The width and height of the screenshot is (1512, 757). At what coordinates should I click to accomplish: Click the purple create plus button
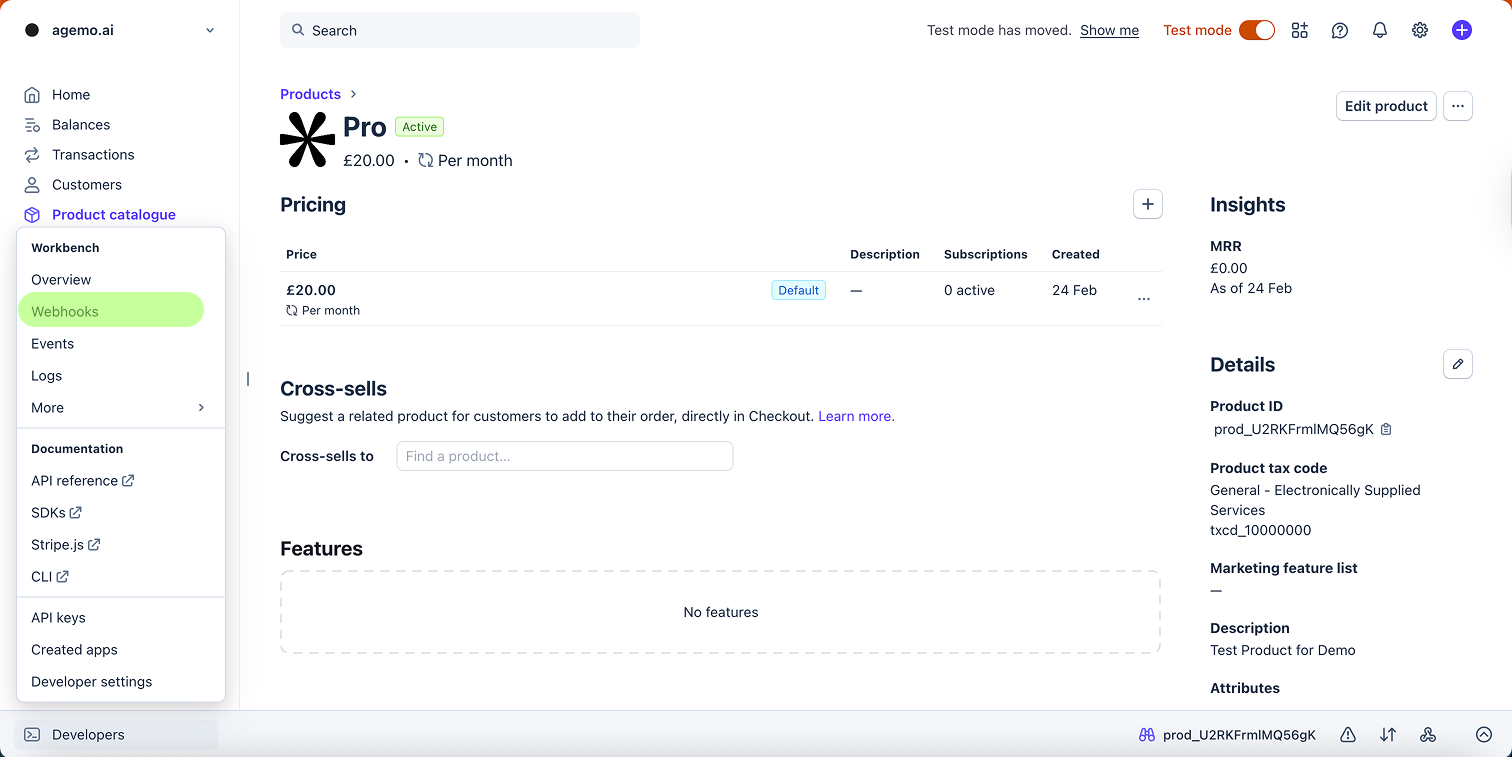click(x=1462, y=30)
